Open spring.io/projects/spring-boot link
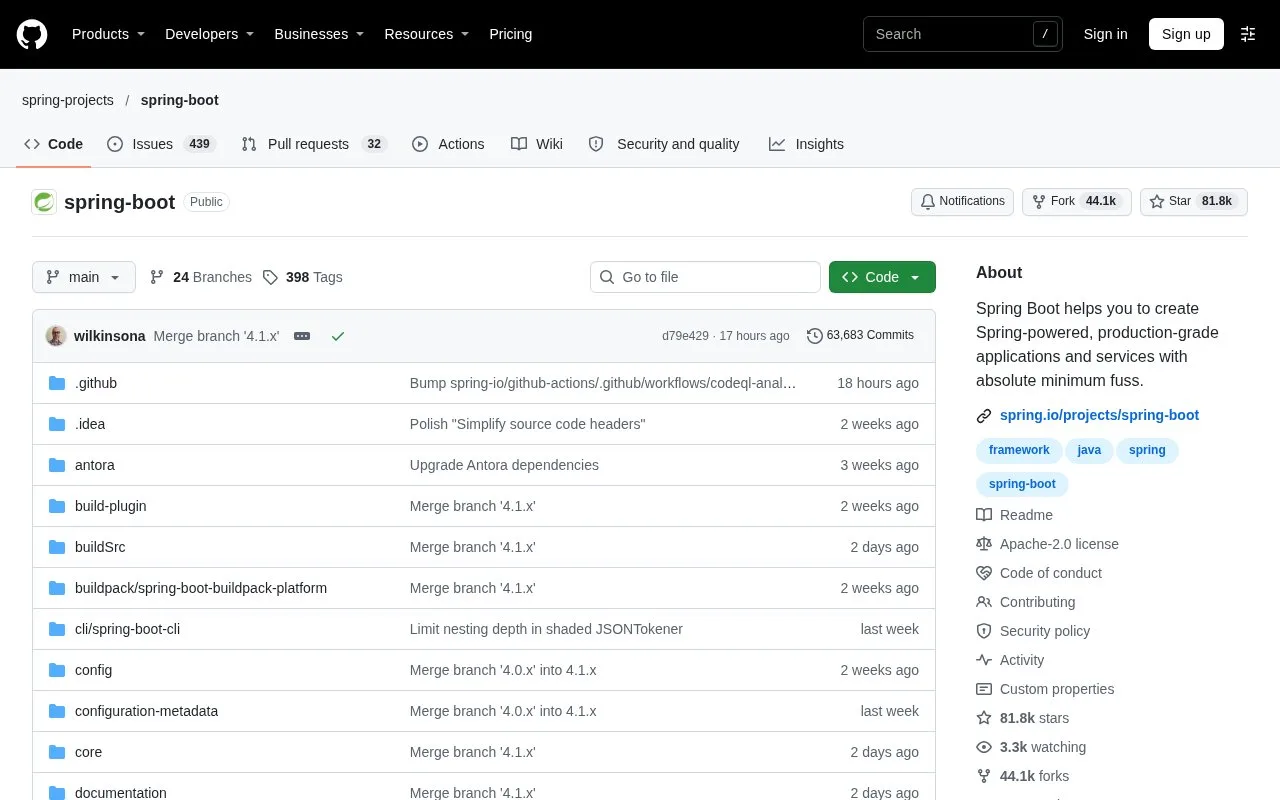Screen dimensions: 1280x800 pos(1099,415)
